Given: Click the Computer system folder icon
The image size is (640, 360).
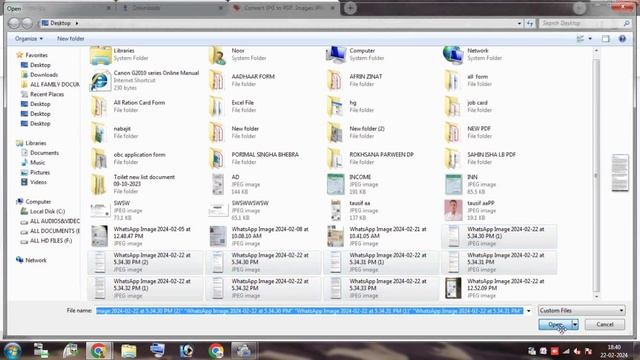Looking at the screenshot, I should 336,55.
